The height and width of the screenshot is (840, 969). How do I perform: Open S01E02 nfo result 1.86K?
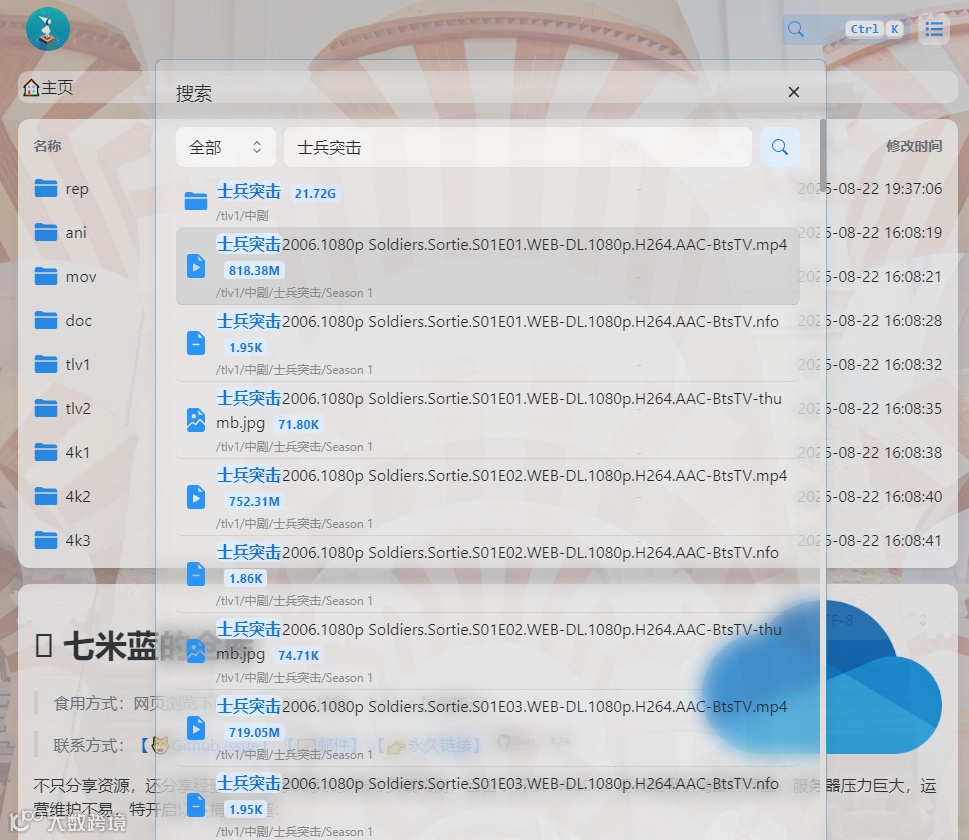488,574
